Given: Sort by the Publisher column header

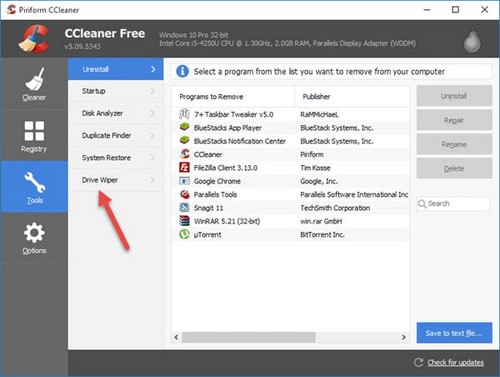Looking at the screenshot, I should [x=352, y=97].
